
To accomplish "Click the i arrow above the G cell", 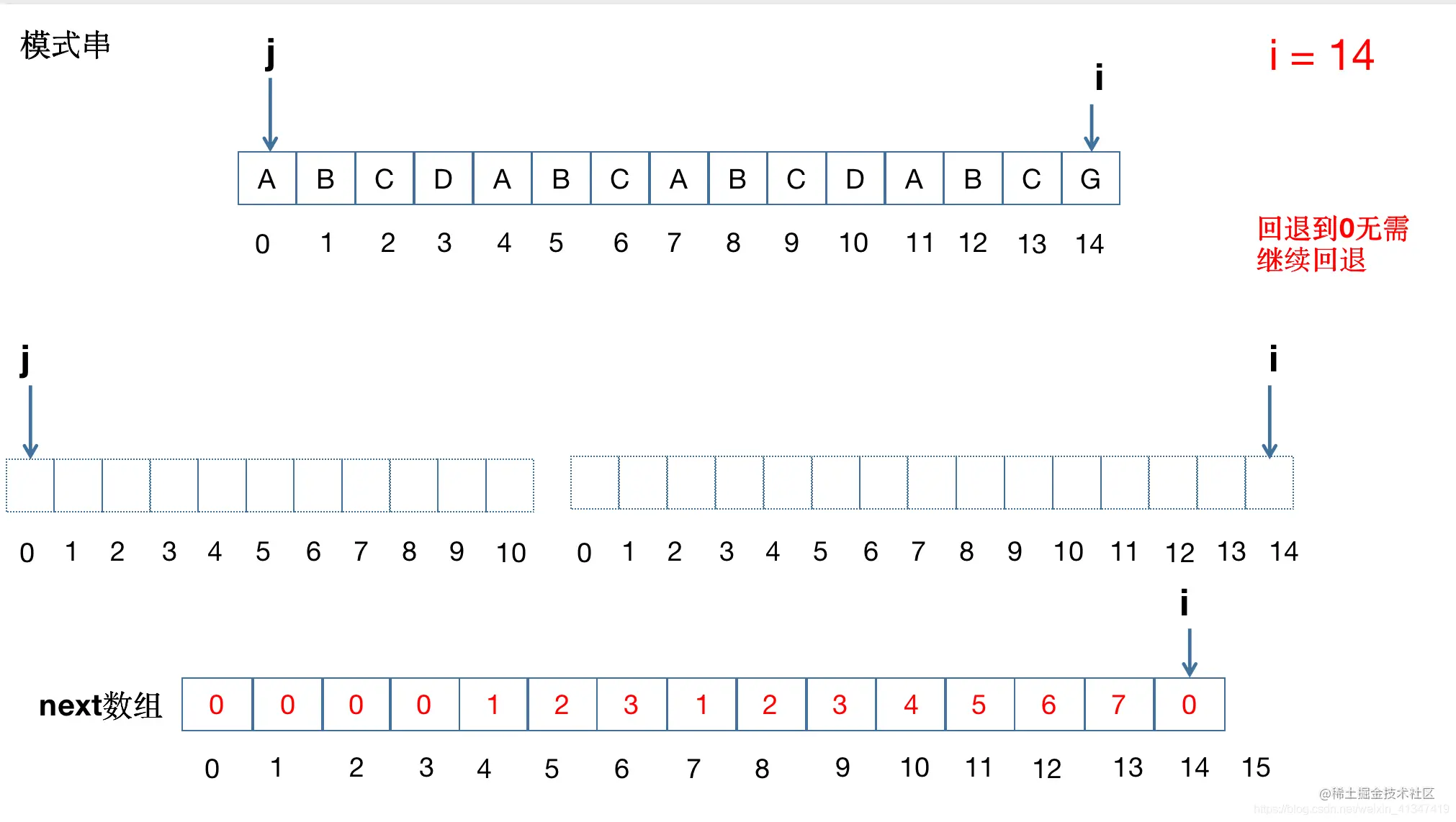I will (x=1092, y=127).
